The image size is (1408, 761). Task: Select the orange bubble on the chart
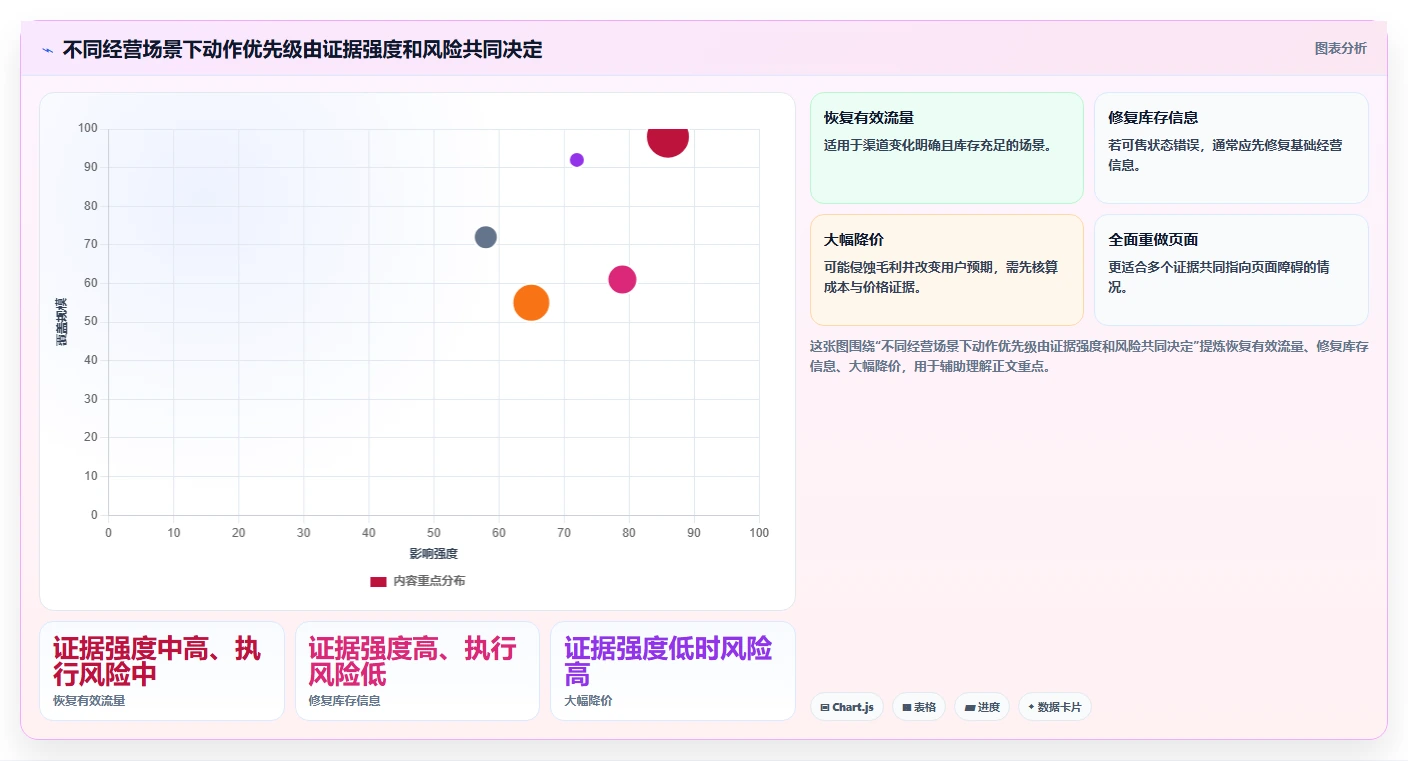(531, 302)
